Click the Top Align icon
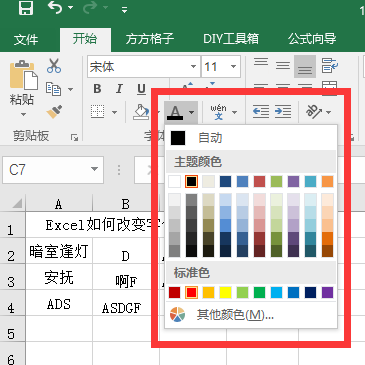This screenshot has width=365, height=365. point(261,62)
